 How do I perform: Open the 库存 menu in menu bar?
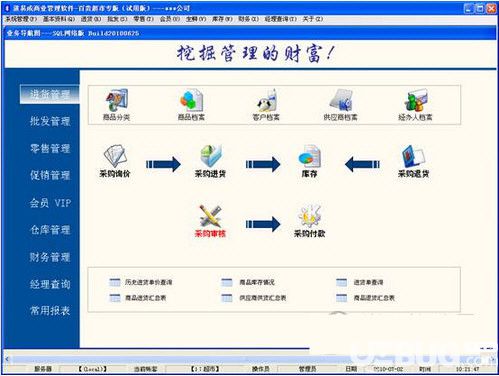pos(222,19)
